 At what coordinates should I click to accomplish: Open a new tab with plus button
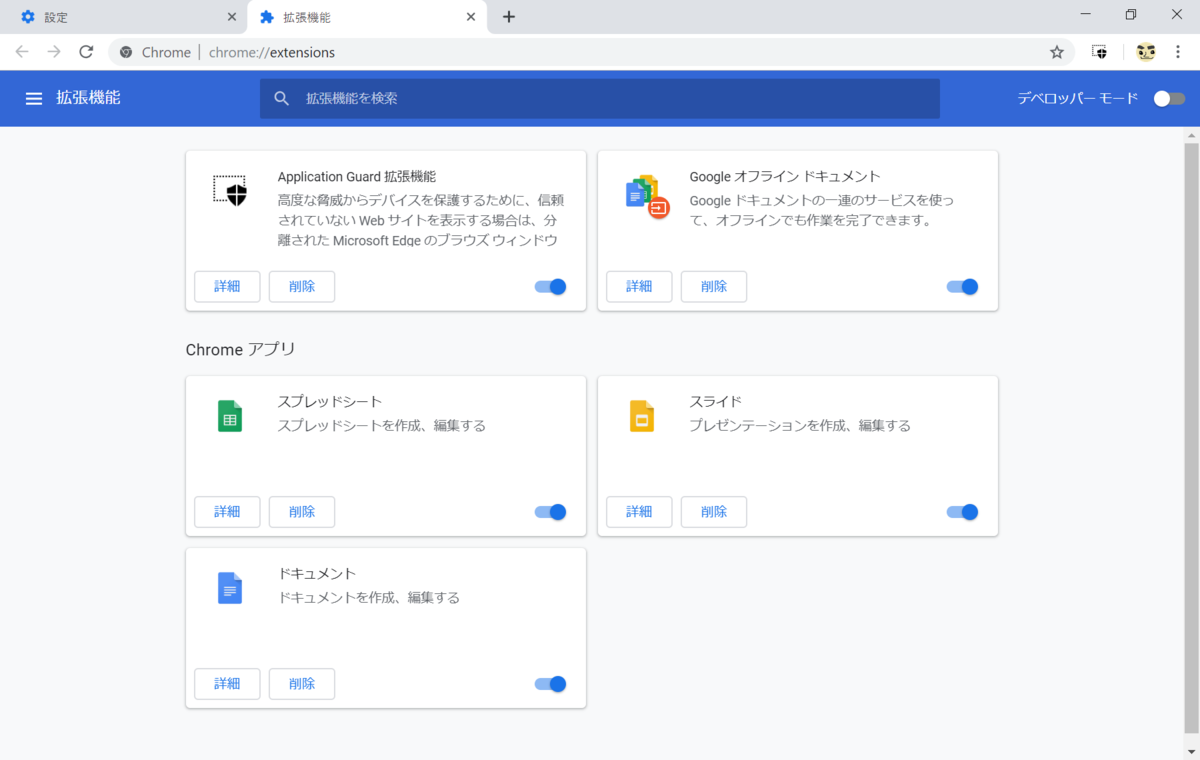(x=509, y=17)
